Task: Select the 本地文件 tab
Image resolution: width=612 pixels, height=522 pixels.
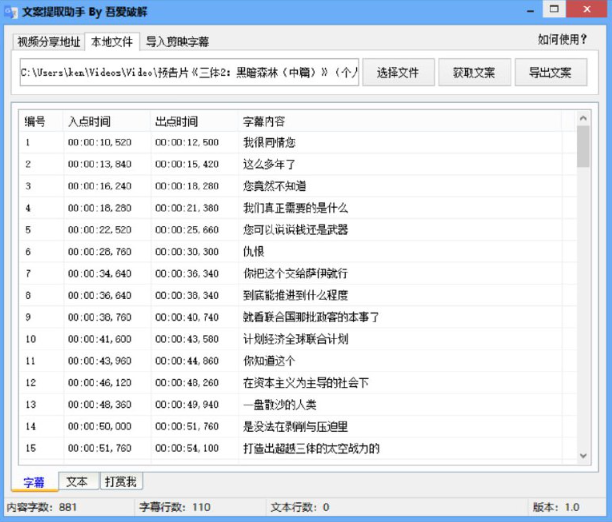Action: 111,42
